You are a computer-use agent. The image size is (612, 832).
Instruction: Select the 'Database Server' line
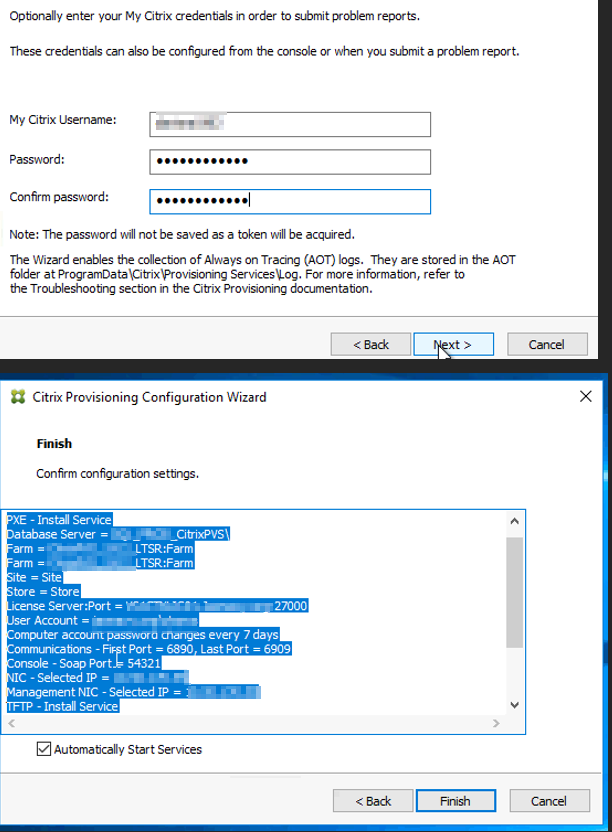[118, 534]
